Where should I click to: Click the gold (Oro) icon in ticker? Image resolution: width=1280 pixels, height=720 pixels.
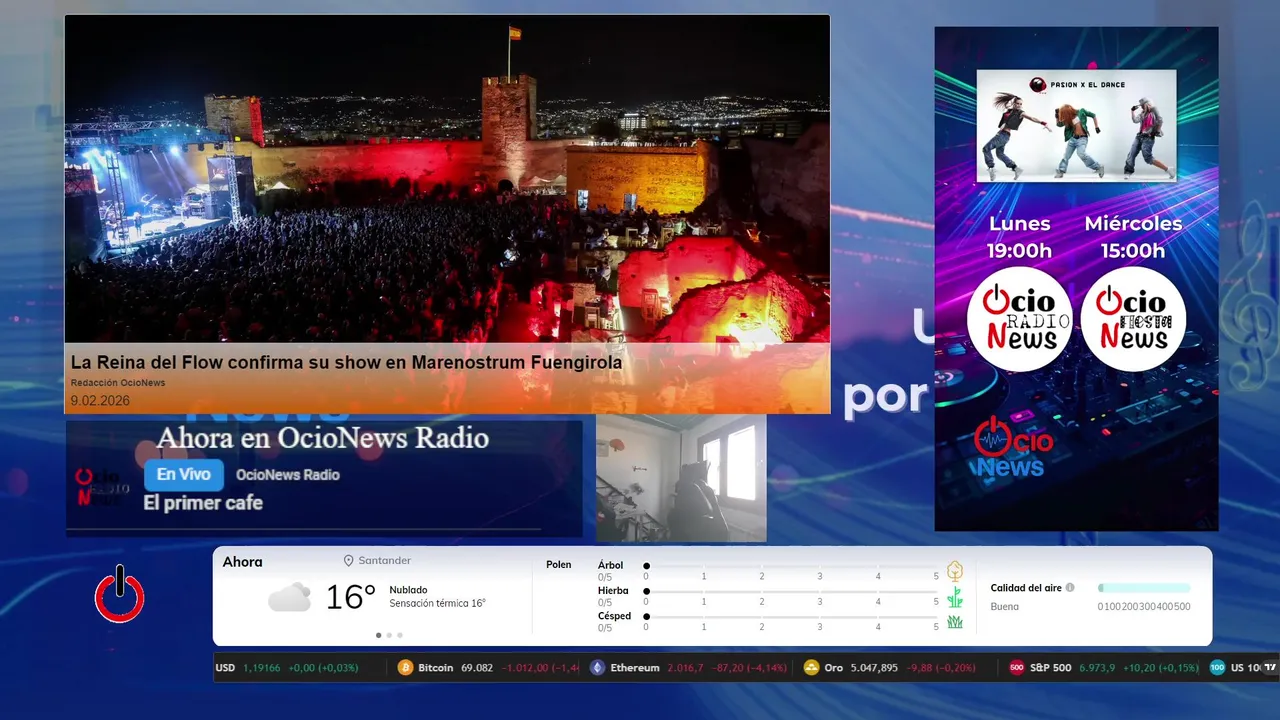click(811, 668)
